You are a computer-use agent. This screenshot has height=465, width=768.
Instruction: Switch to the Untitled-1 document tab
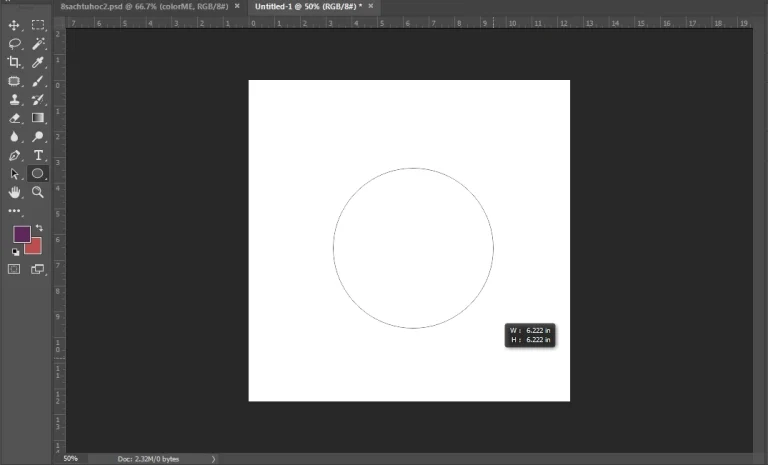coord(308,6)
